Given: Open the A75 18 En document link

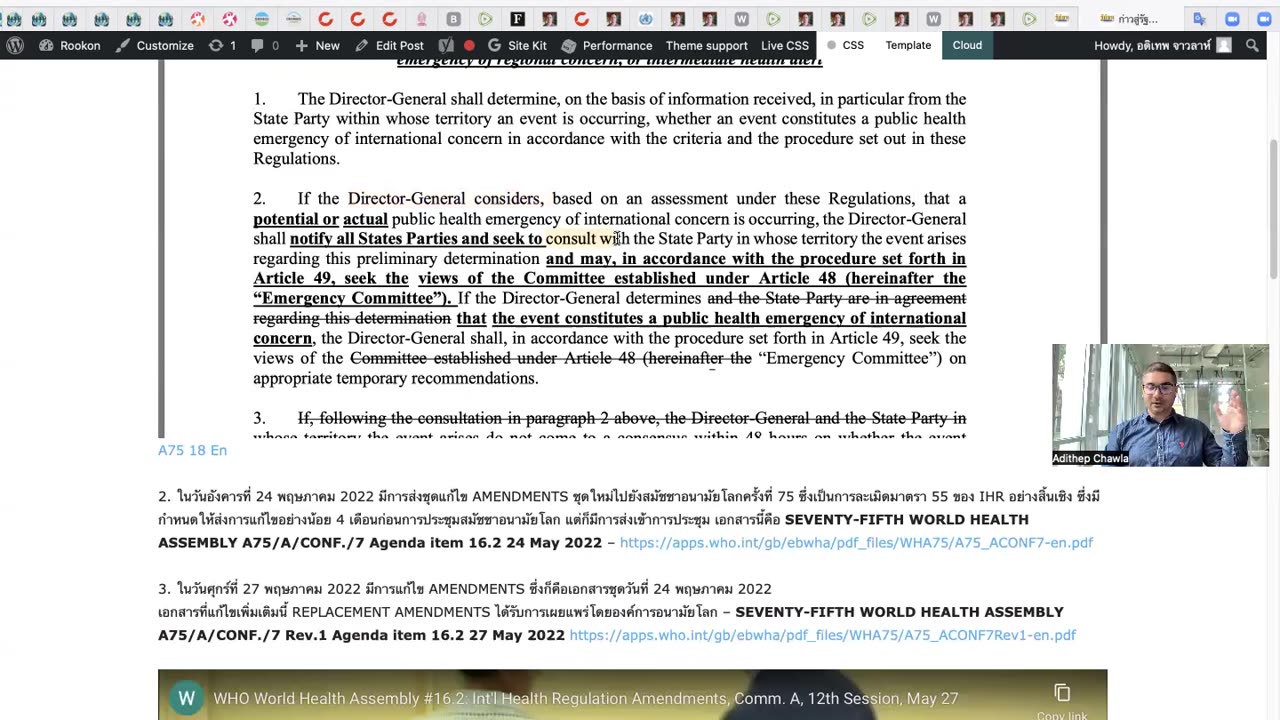Looking at the screenshot, I should pos(192,450).
